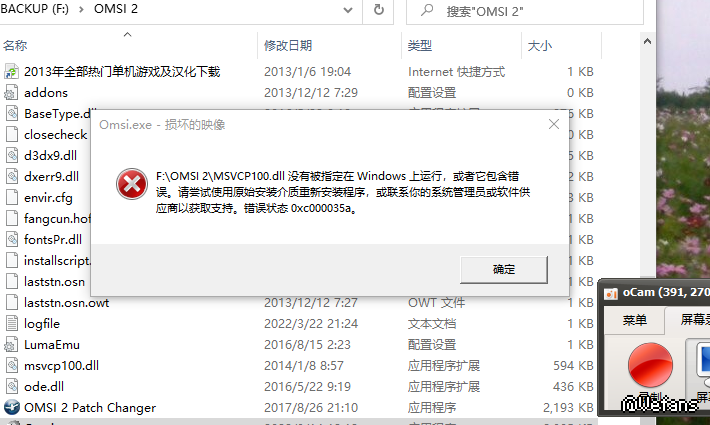710x425 pixels.
Task: Click the OMSI 2 Patch Changer file name
Action: pos(90,407)
